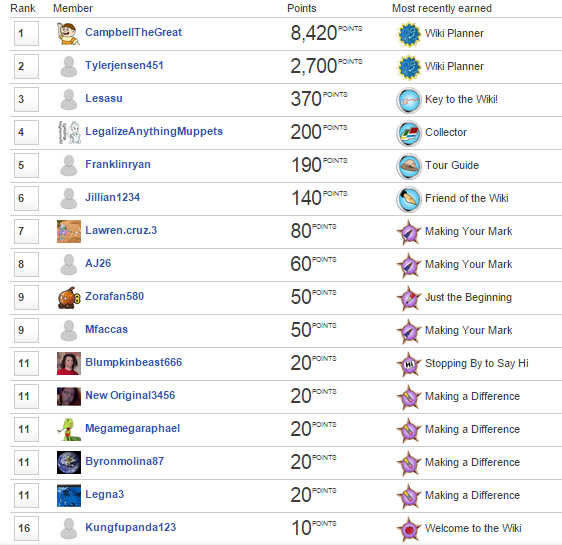The width and height of the screenshot is (562, 545).
Task: Click the Stopping By to Say Hi badge icon
Action: coord(409,364)
